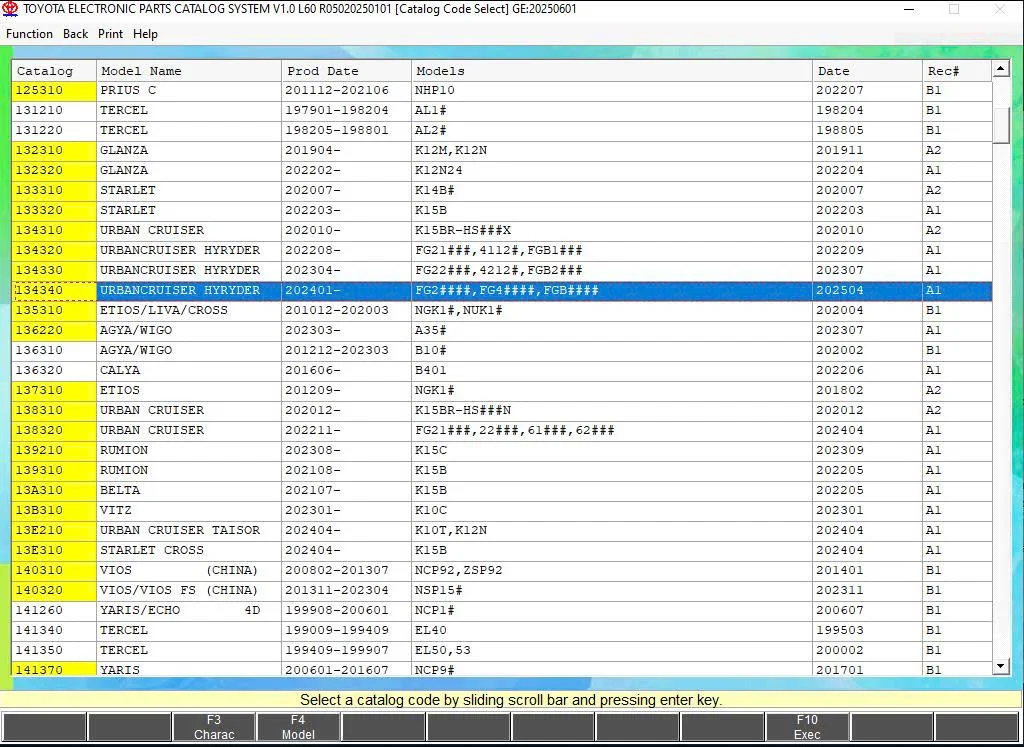Click the vertical scrollbar thumb
This screenshot has height=747, width=1024.
tap(1000, 125)
